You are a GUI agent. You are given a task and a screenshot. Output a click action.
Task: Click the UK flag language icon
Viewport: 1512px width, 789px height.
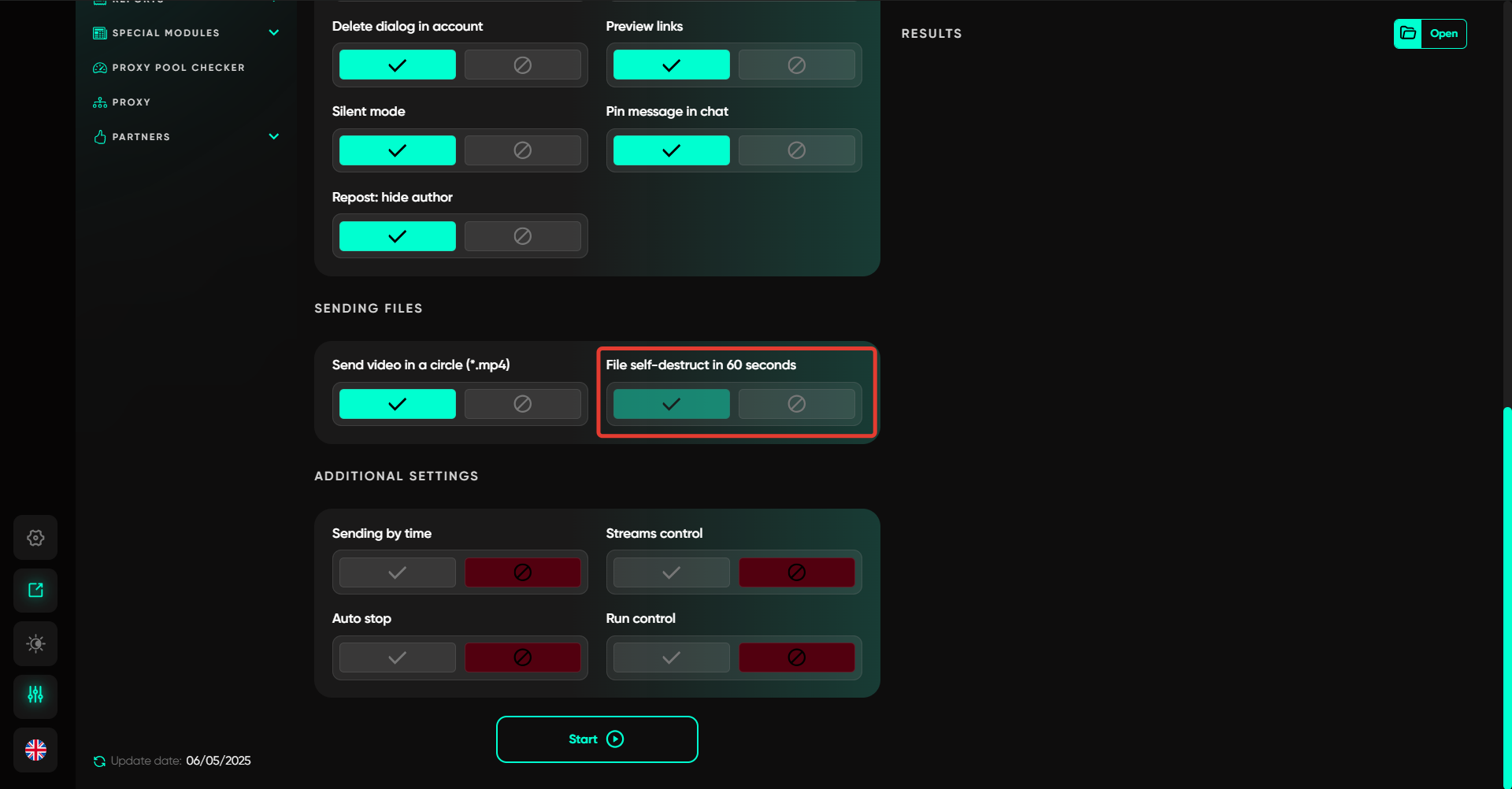pos(35,750)
